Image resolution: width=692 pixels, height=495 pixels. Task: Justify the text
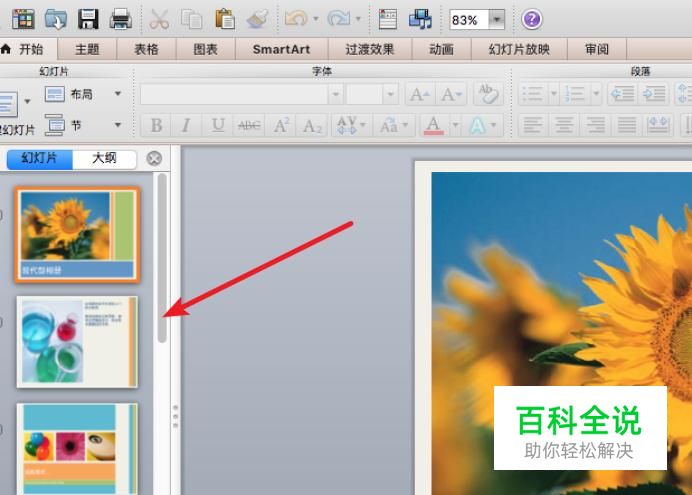tap(627, 125)
